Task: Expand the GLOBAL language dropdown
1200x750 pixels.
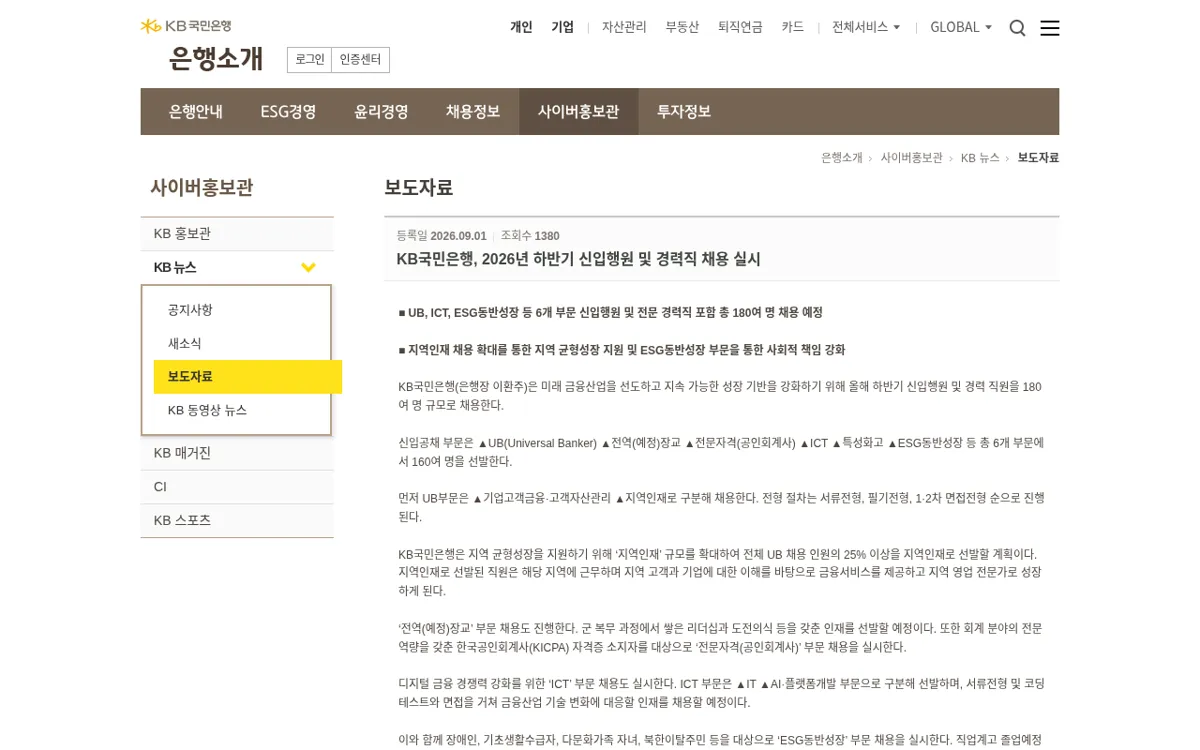Action: click(961, 27)
